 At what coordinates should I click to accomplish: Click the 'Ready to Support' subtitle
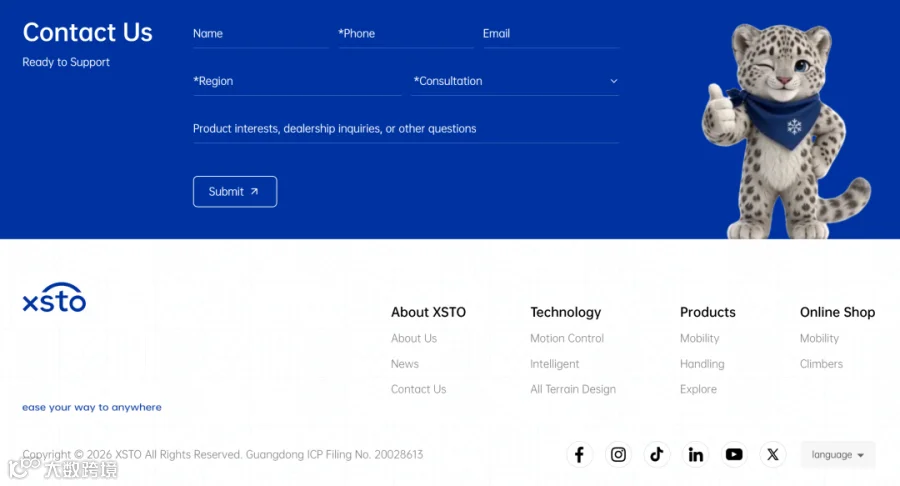[66, 62]
